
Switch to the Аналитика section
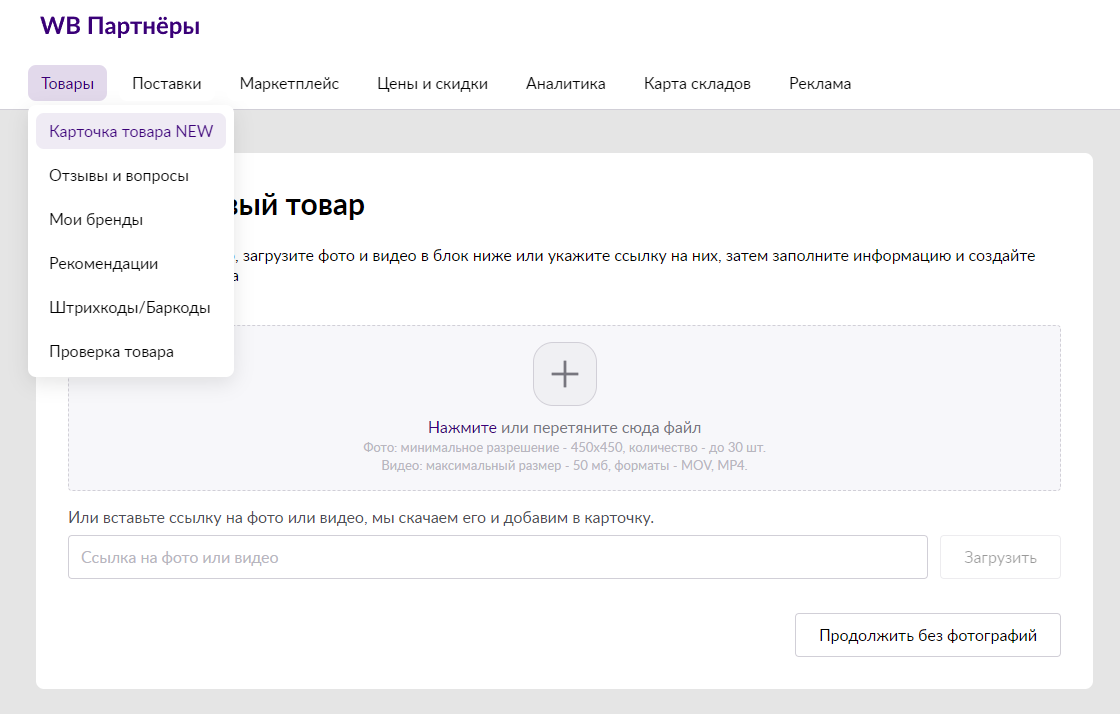coord(566,84)
